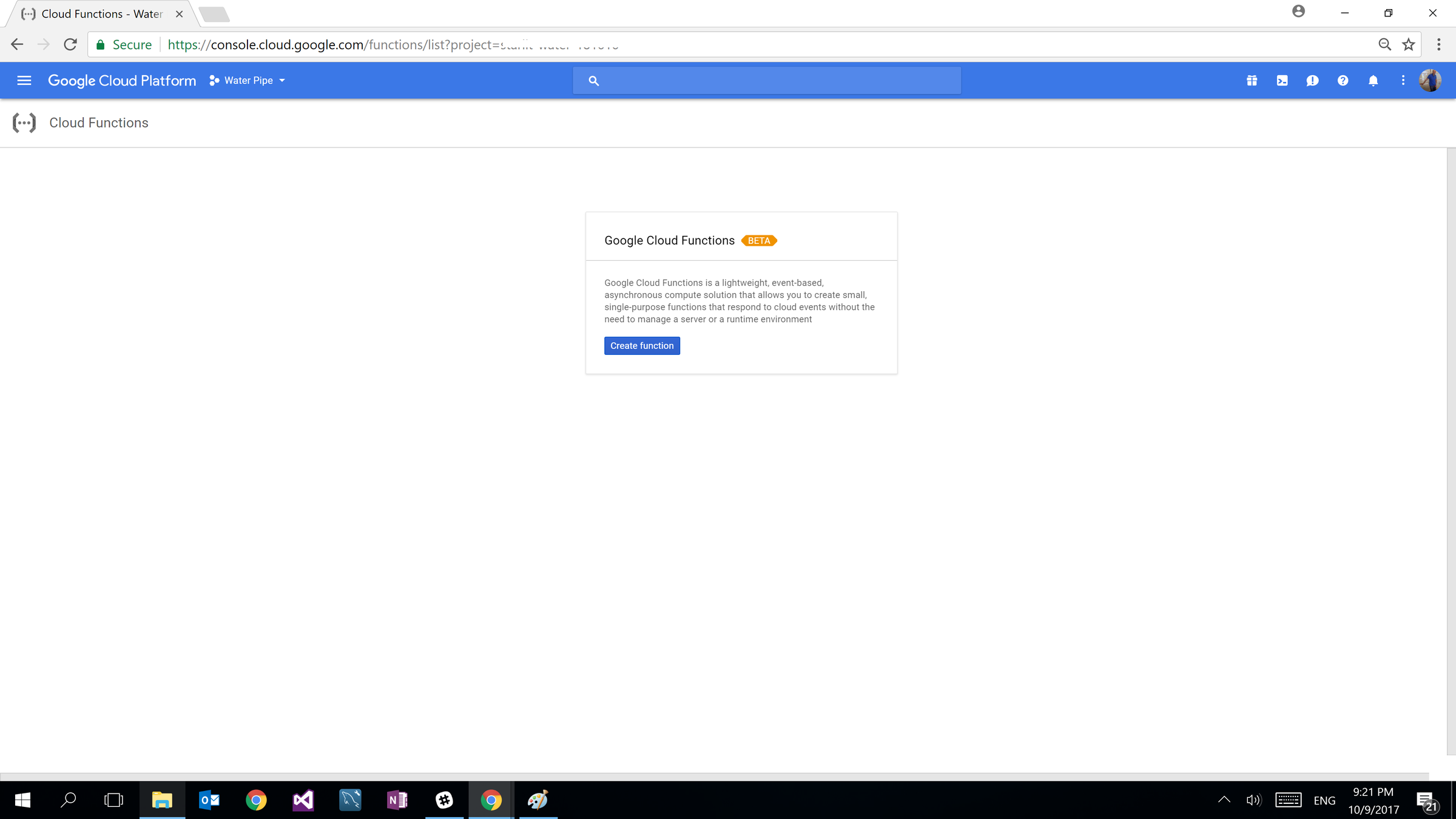Open the Paint app from the taskbar
This screenshot has width=1456, height=819.
pyautogui.click(x=538, y=800)
